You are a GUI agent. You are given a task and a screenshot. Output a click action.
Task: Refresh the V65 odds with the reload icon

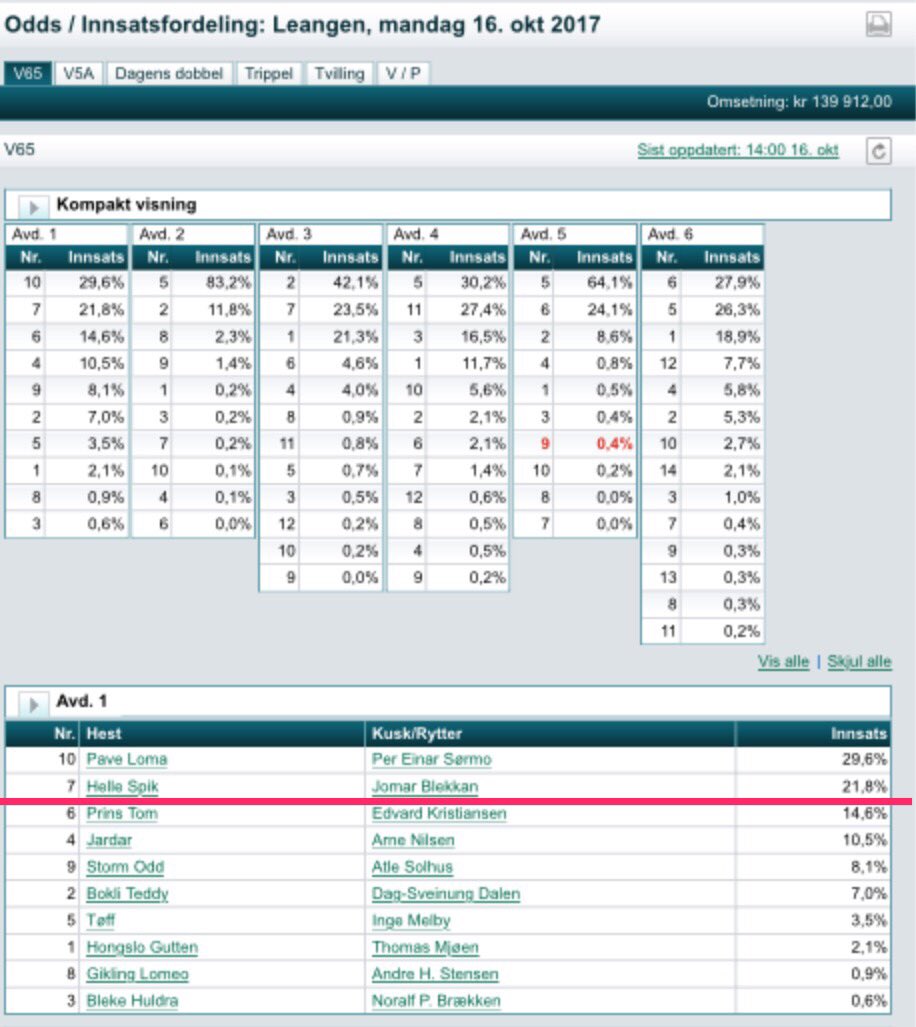(879, 151)
